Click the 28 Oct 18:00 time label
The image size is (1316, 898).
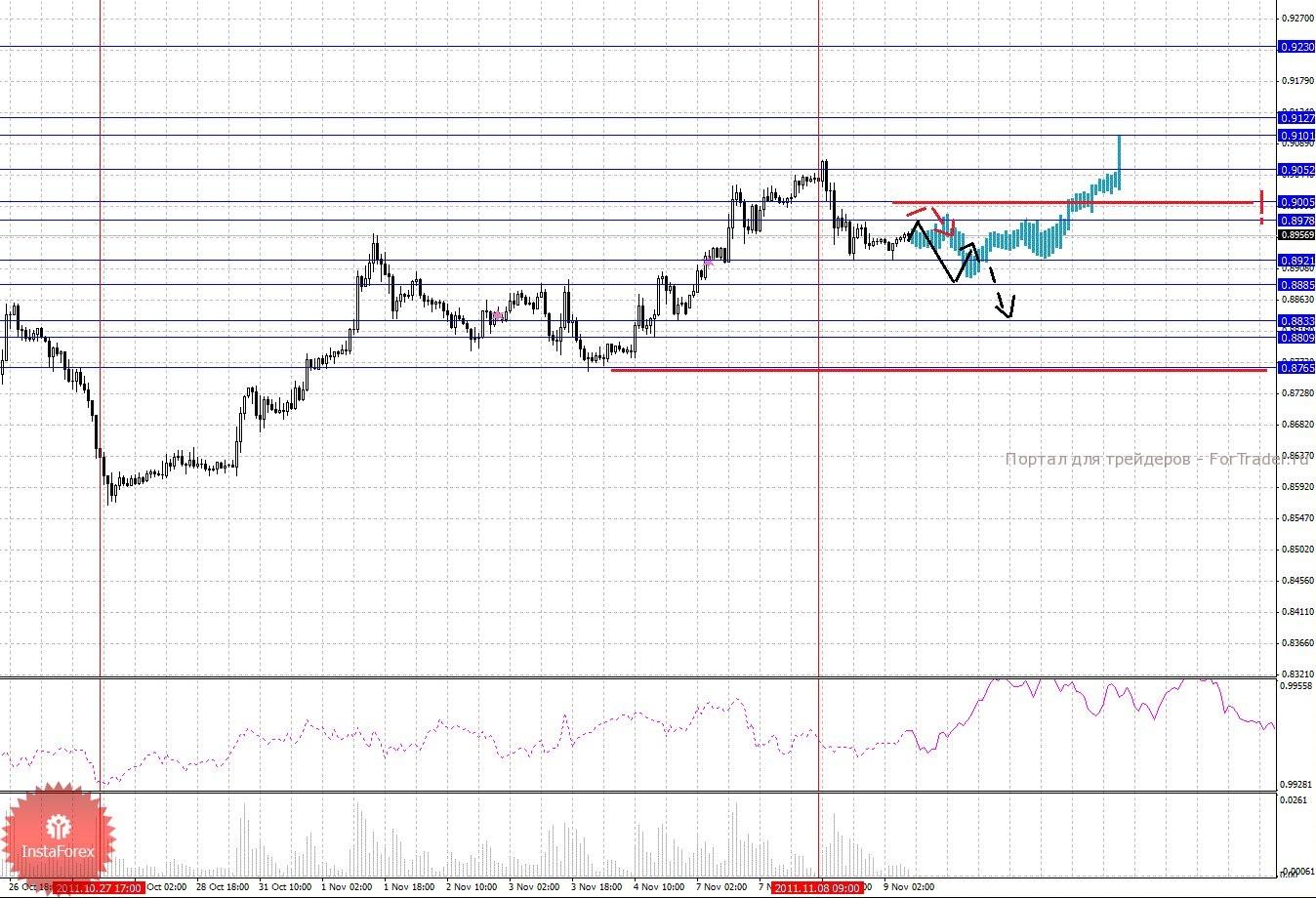[x=223, y=888]
